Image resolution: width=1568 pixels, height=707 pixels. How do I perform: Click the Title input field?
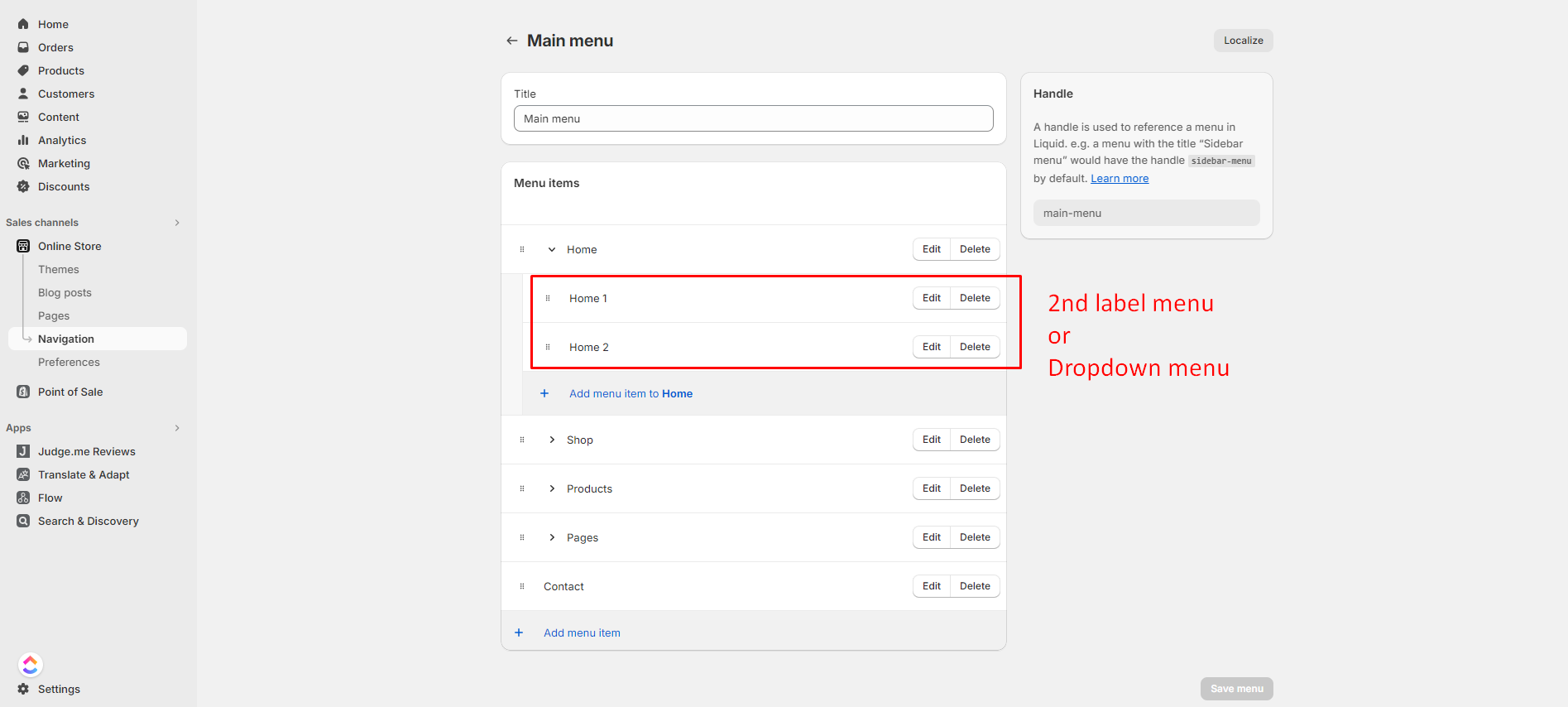tap(754, 118)
